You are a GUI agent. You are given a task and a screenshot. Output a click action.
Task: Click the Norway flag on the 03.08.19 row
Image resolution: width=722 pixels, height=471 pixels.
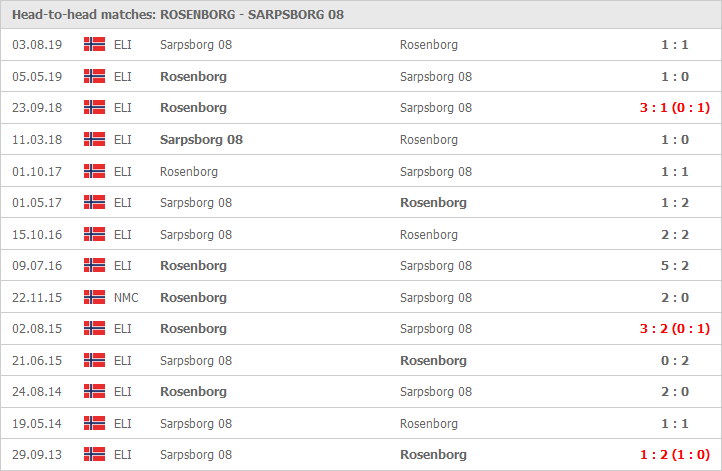(94, 44)
